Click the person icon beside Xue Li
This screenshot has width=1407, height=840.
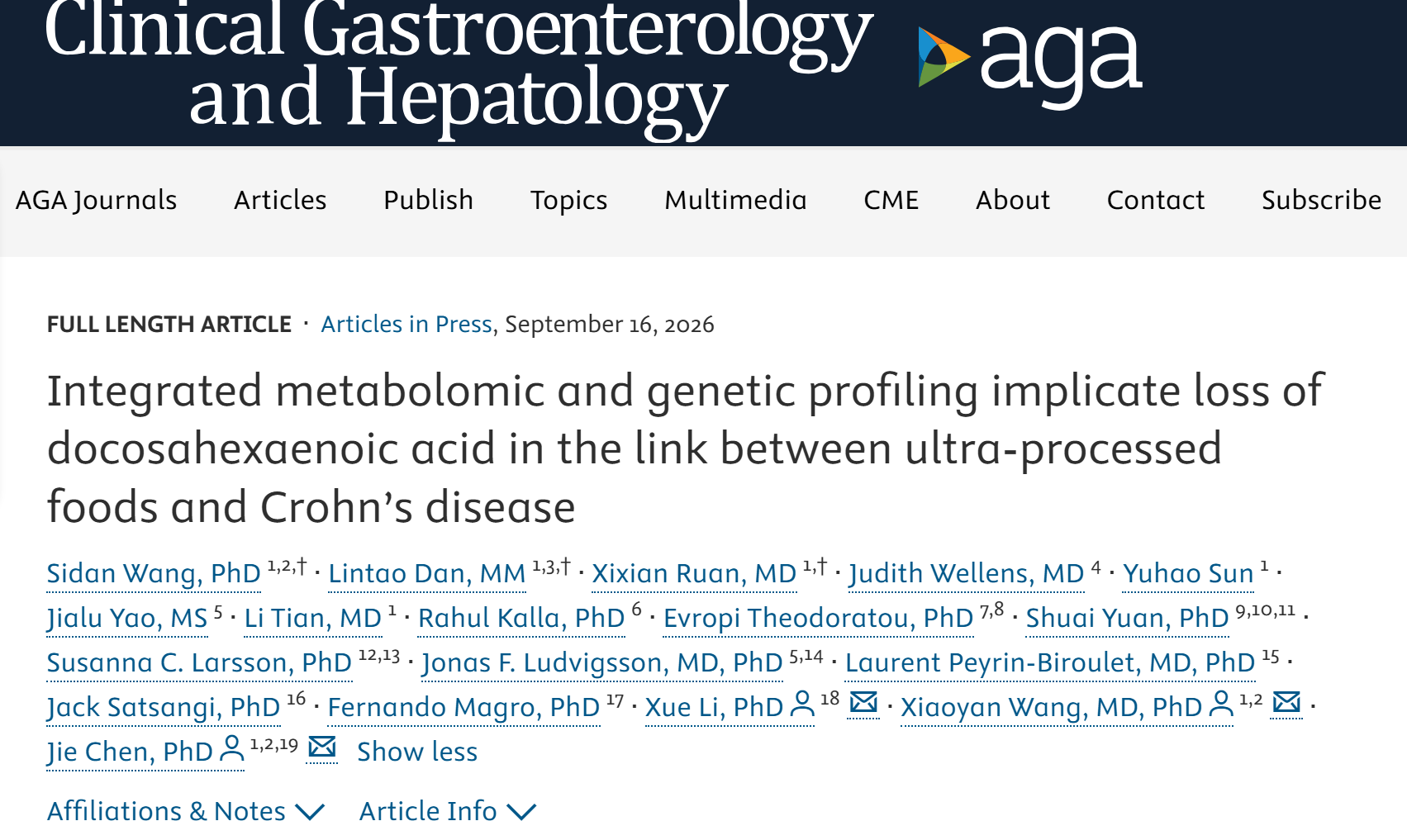pos(801,705)
